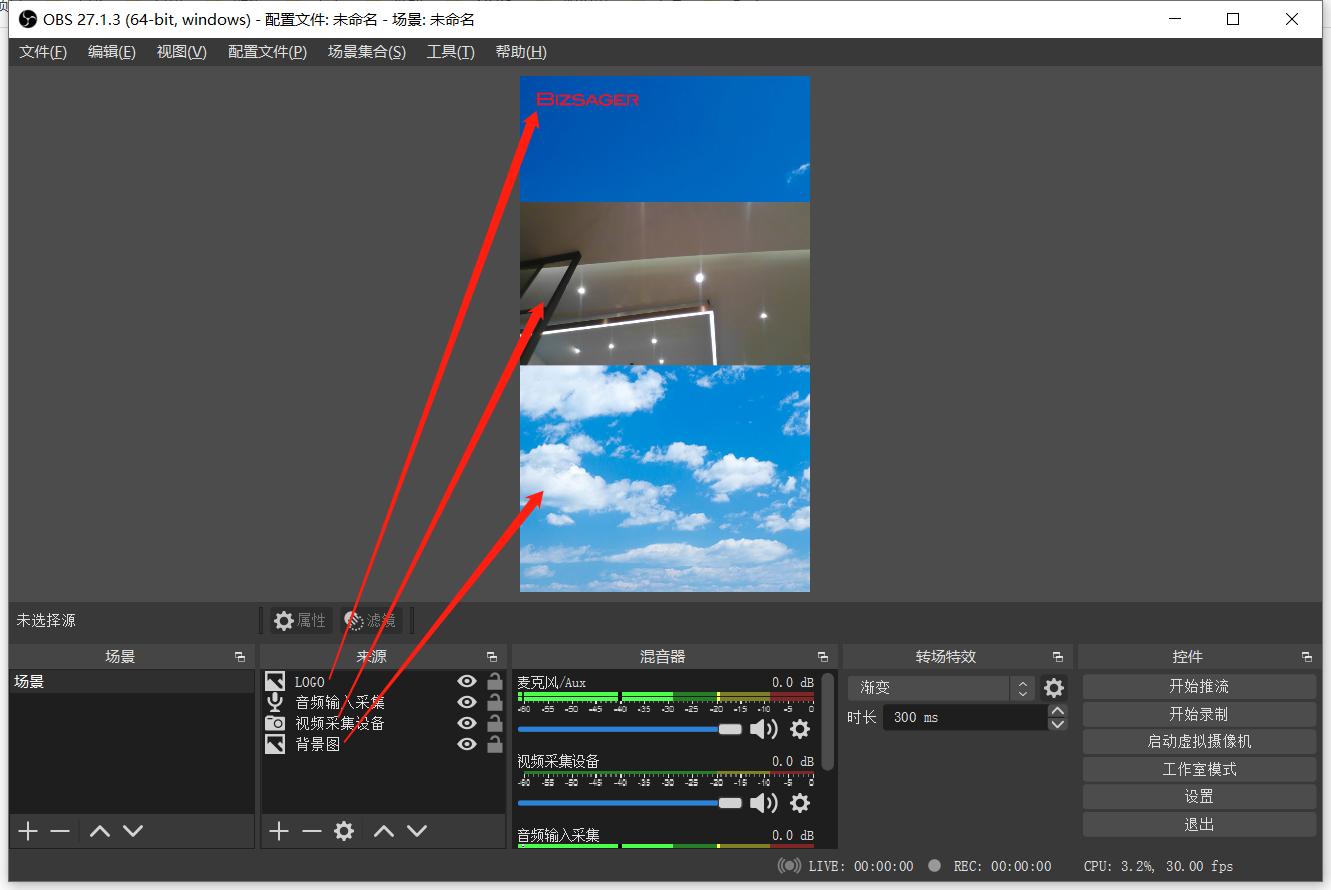Move scene up in the list
Image resolution: width=1331 pixels, height=890 pixels.
pos(100,831)
